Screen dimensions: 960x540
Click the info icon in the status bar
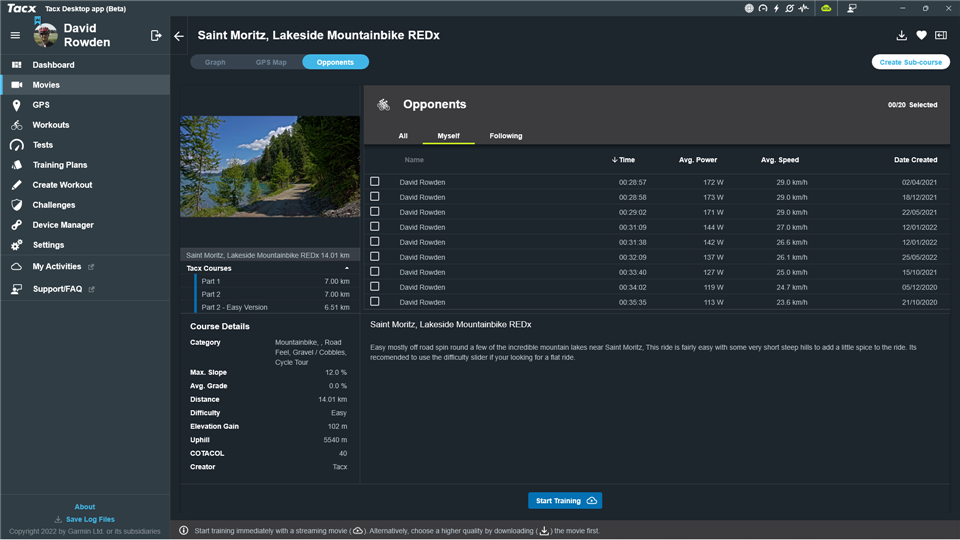pos(184,531)
